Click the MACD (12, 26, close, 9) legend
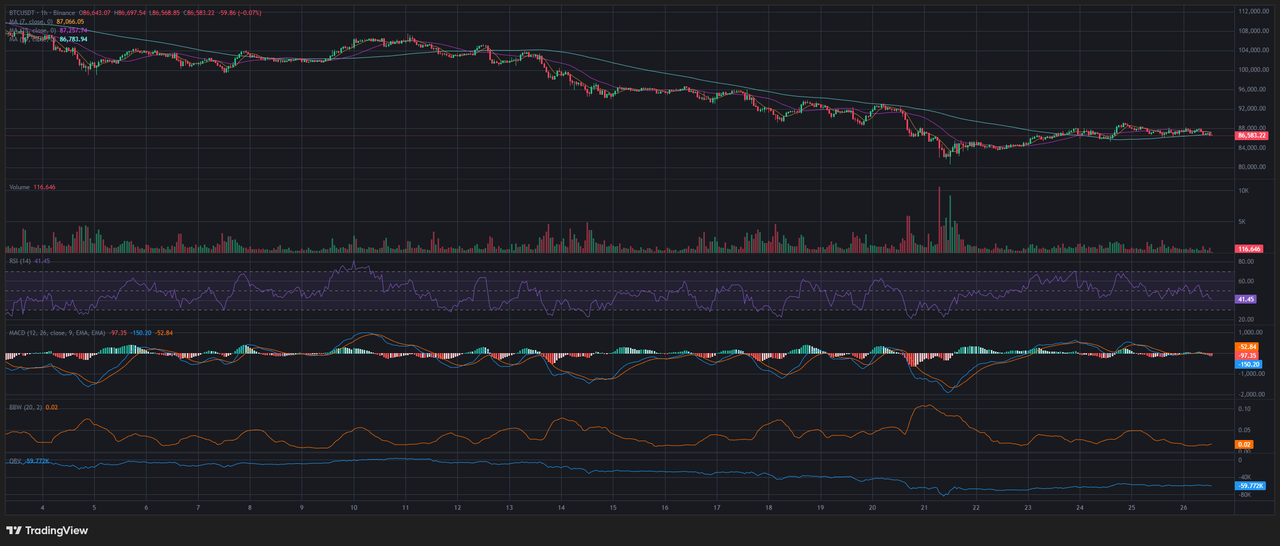 [91, 331]
